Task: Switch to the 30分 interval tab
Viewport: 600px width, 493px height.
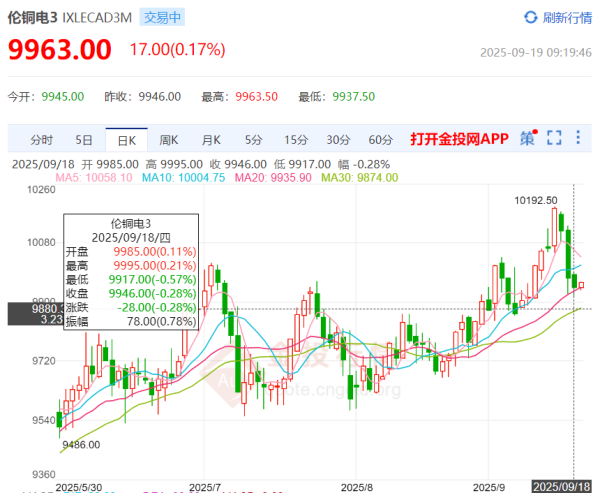Action: click(x=338, y=140)
